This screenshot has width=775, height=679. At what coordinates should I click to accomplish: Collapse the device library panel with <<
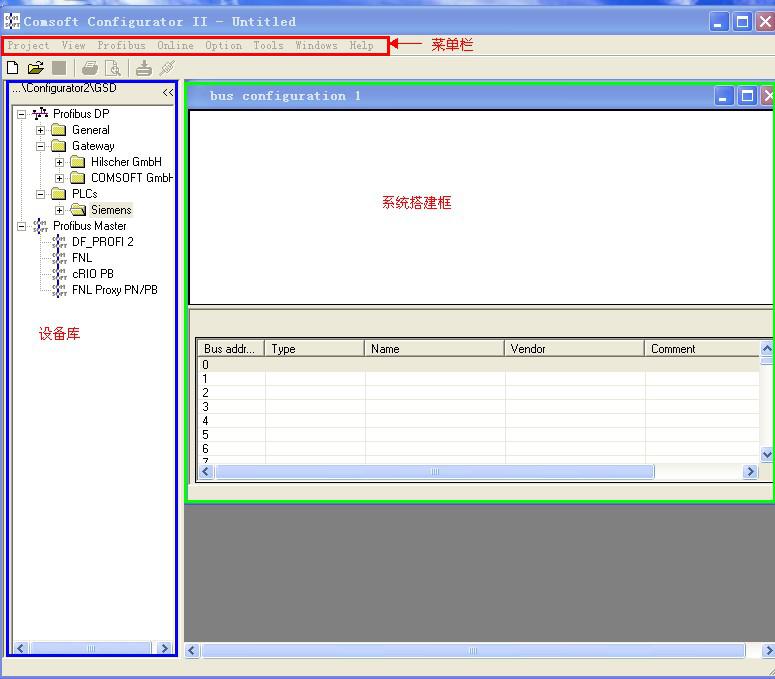(168, 92)
